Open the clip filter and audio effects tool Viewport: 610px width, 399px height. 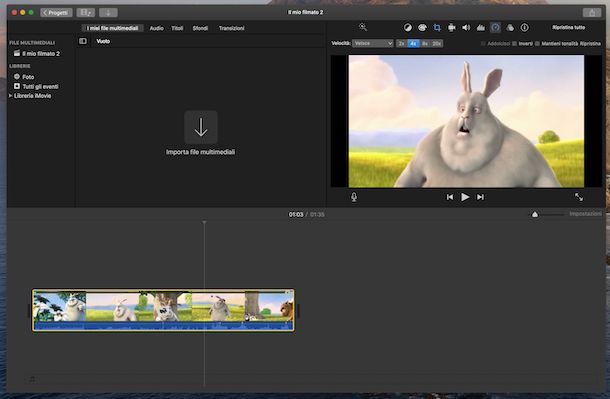(510, 28)
